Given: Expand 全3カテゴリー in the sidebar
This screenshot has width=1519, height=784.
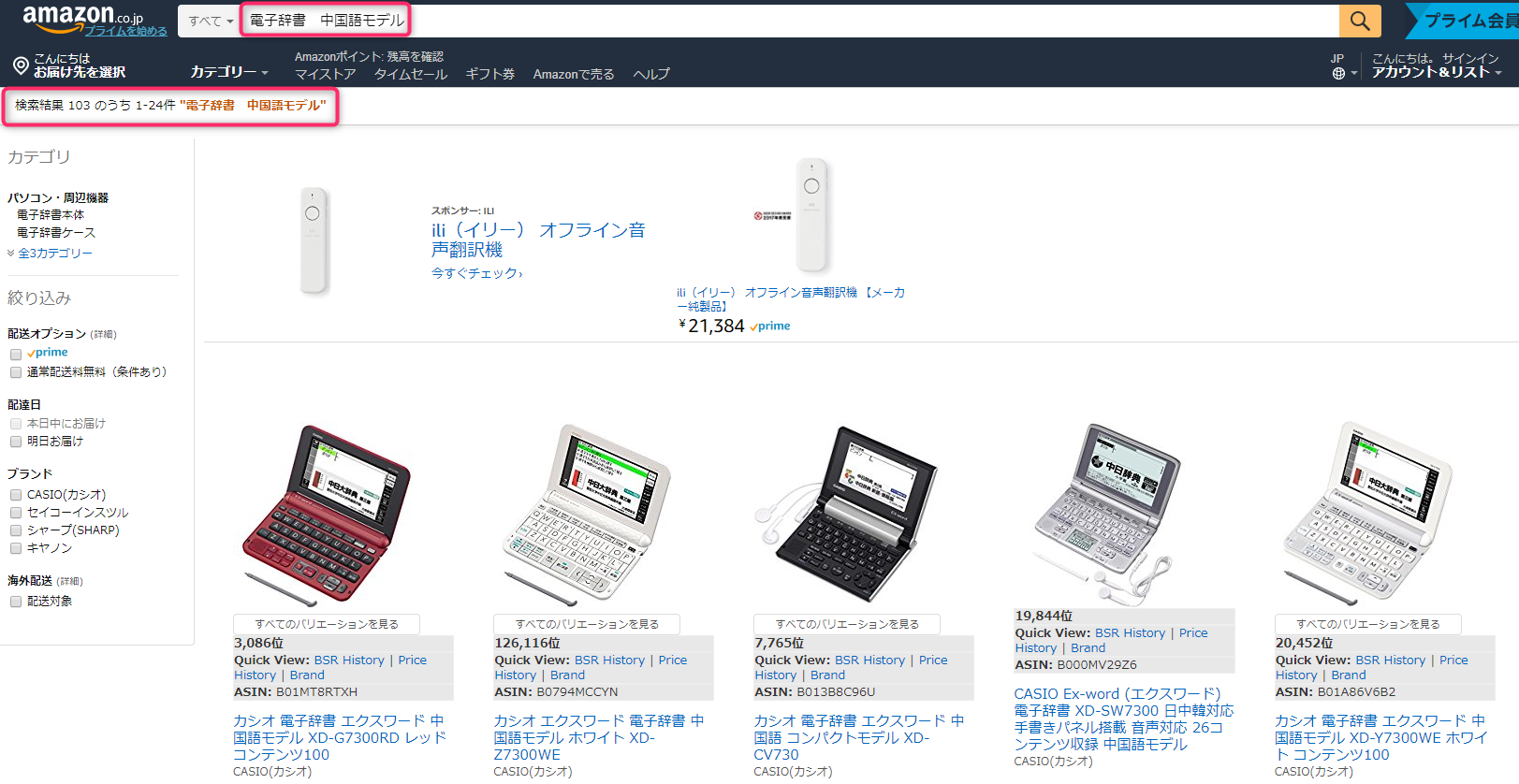Looking at the screenshot, I should tap(54, 254).
